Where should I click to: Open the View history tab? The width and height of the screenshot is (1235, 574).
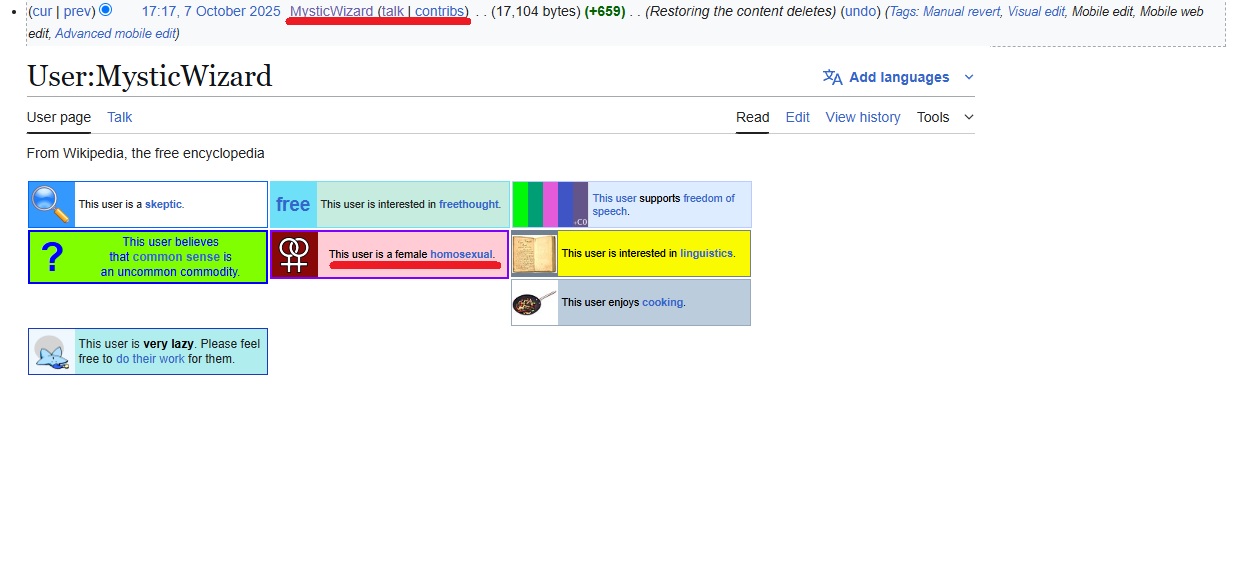863,117
